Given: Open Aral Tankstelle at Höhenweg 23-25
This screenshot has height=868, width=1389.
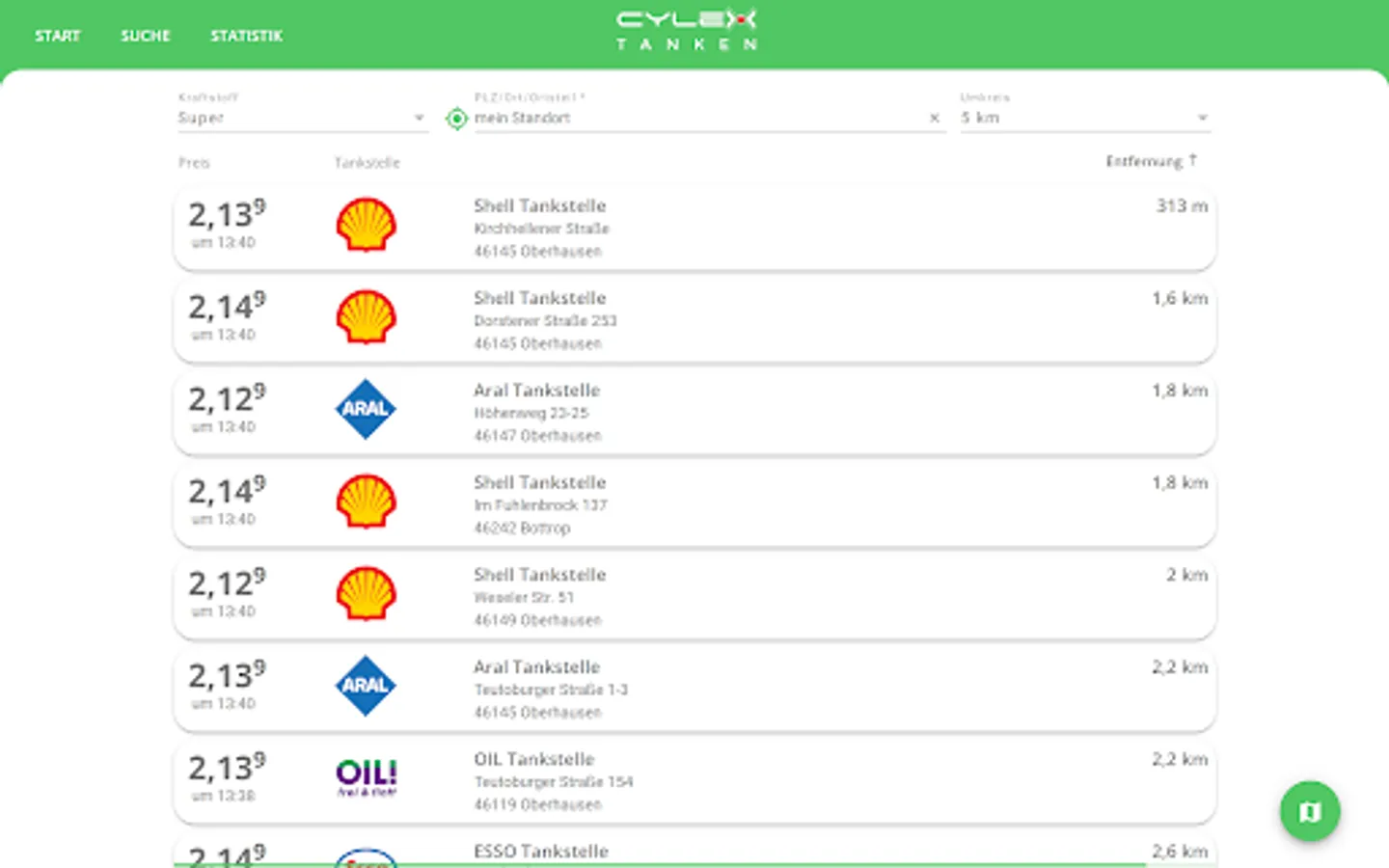Looking at the screenshot, I should coord(537,391).
